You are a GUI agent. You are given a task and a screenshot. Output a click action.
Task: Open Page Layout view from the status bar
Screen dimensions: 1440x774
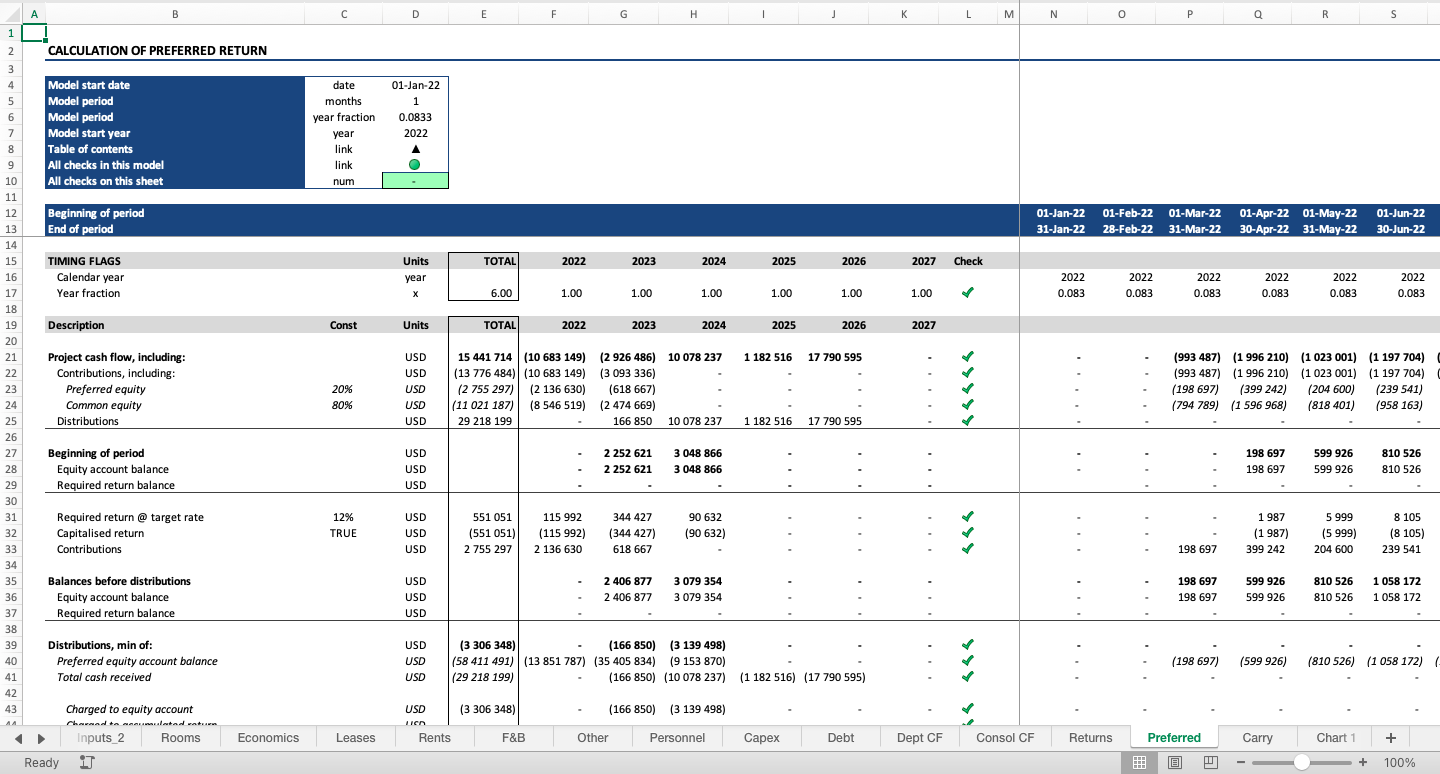click(x=1174, y=762)
